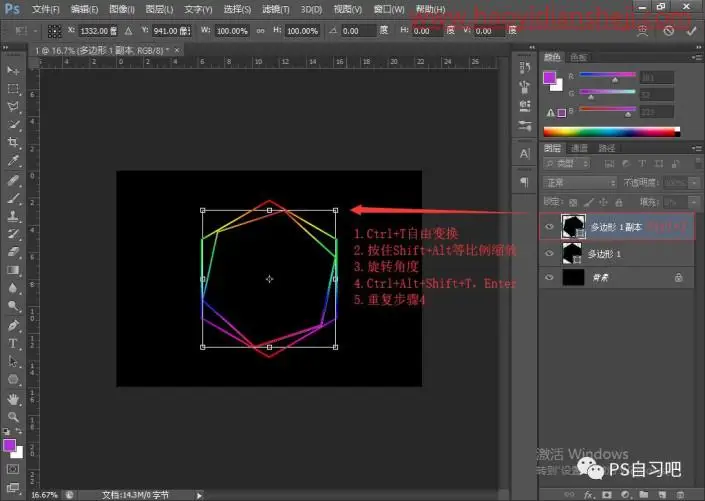Select the Clone Stamp tool

pos(13,216)
